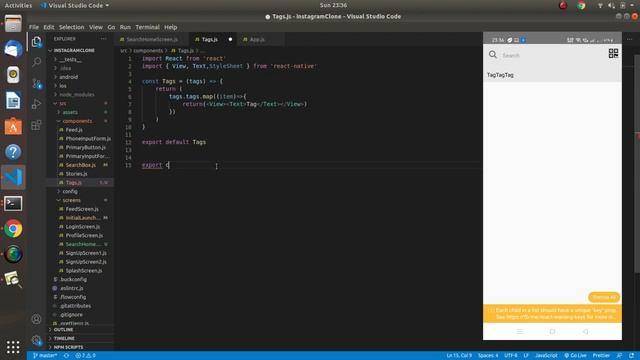This screenshot has height=360, width=640.
Task: Change JavaScript language mode in status bar
Action: pyautogui.click(x=546, y=356)
